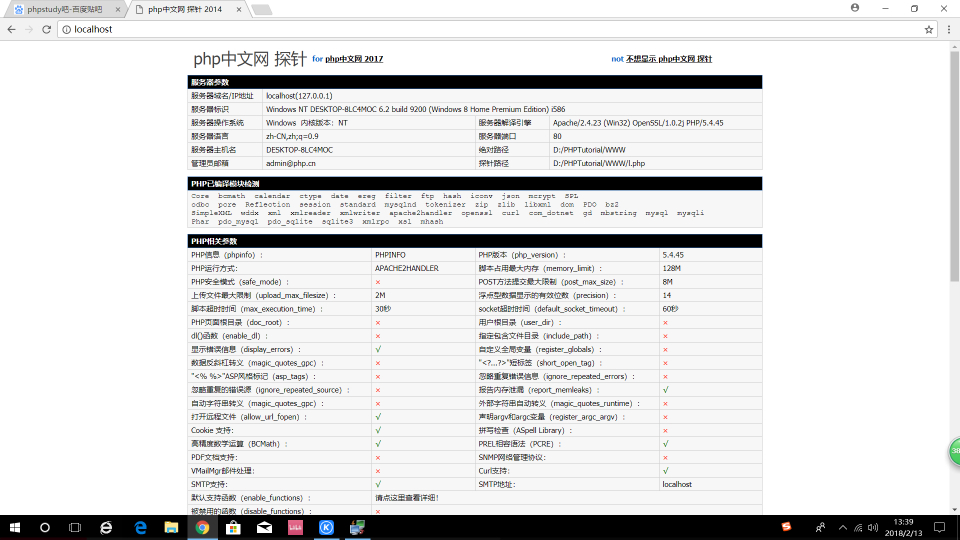Screen dimensions: 960x540
Task: Click the Sogou input method tray icon
Action: point(786,527)
